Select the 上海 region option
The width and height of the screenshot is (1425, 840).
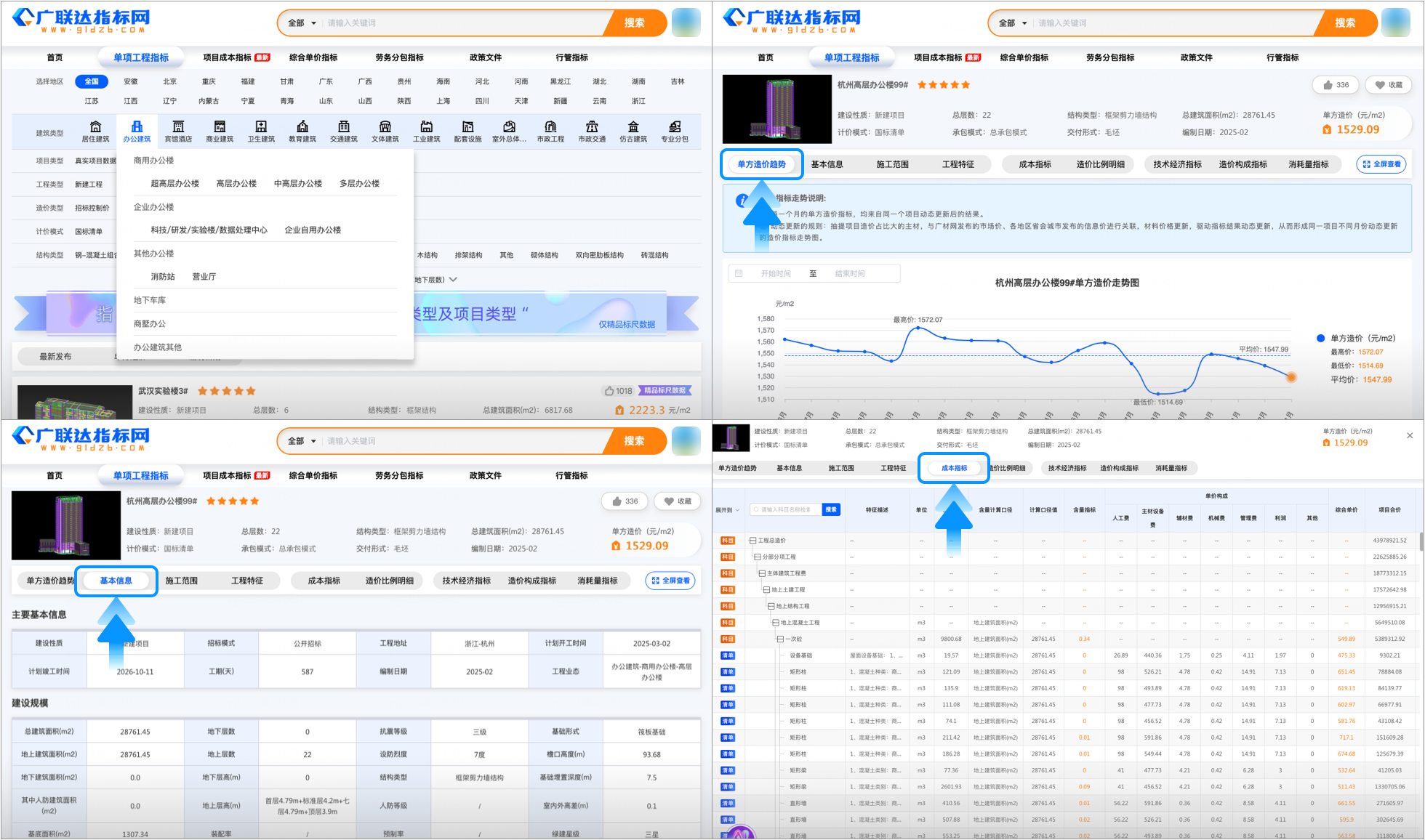(443, 101)
